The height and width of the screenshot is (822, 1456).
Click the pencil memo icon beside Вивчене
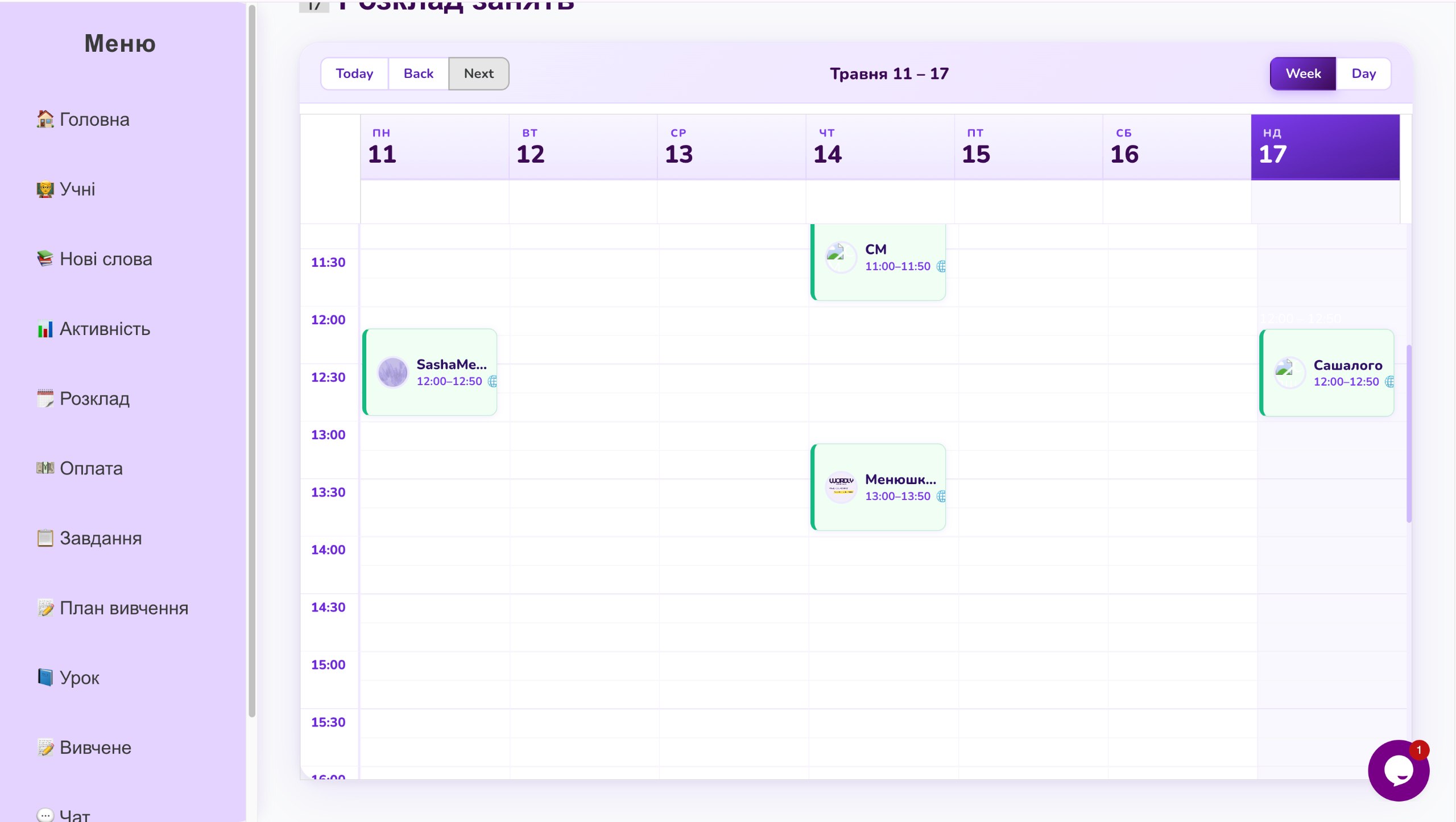(x=45, y=747)
